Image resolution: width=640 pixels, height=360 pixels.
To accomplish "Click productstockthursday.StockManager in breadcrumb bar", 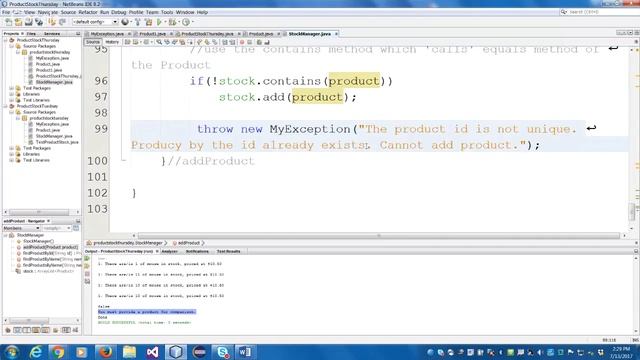I will [127, 243].
